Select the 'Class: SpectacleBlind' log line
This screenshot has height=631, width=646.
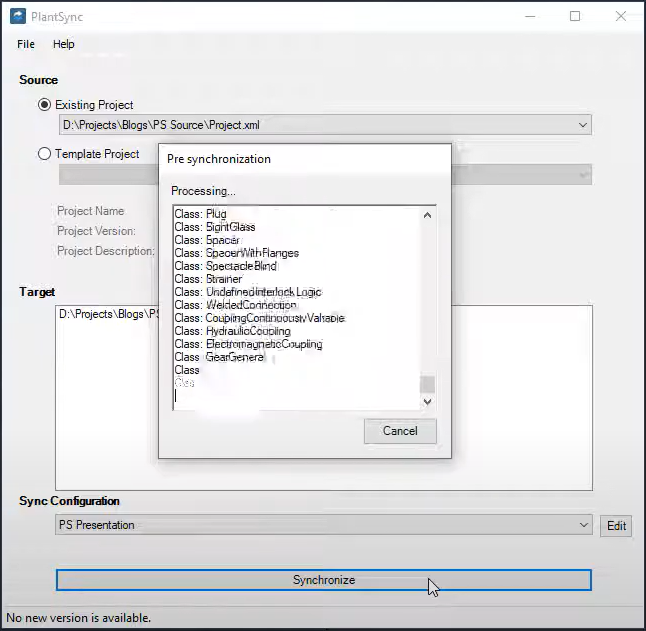coord(225,266)
